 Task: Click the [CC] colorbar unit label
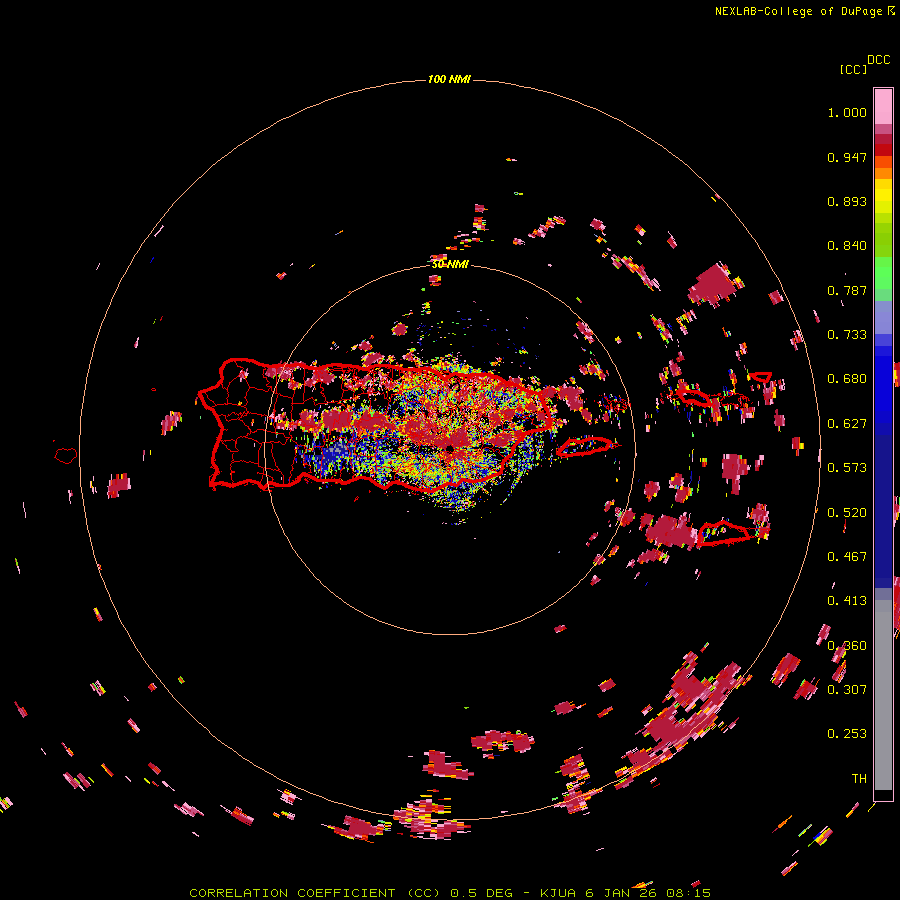pos(853,69)
